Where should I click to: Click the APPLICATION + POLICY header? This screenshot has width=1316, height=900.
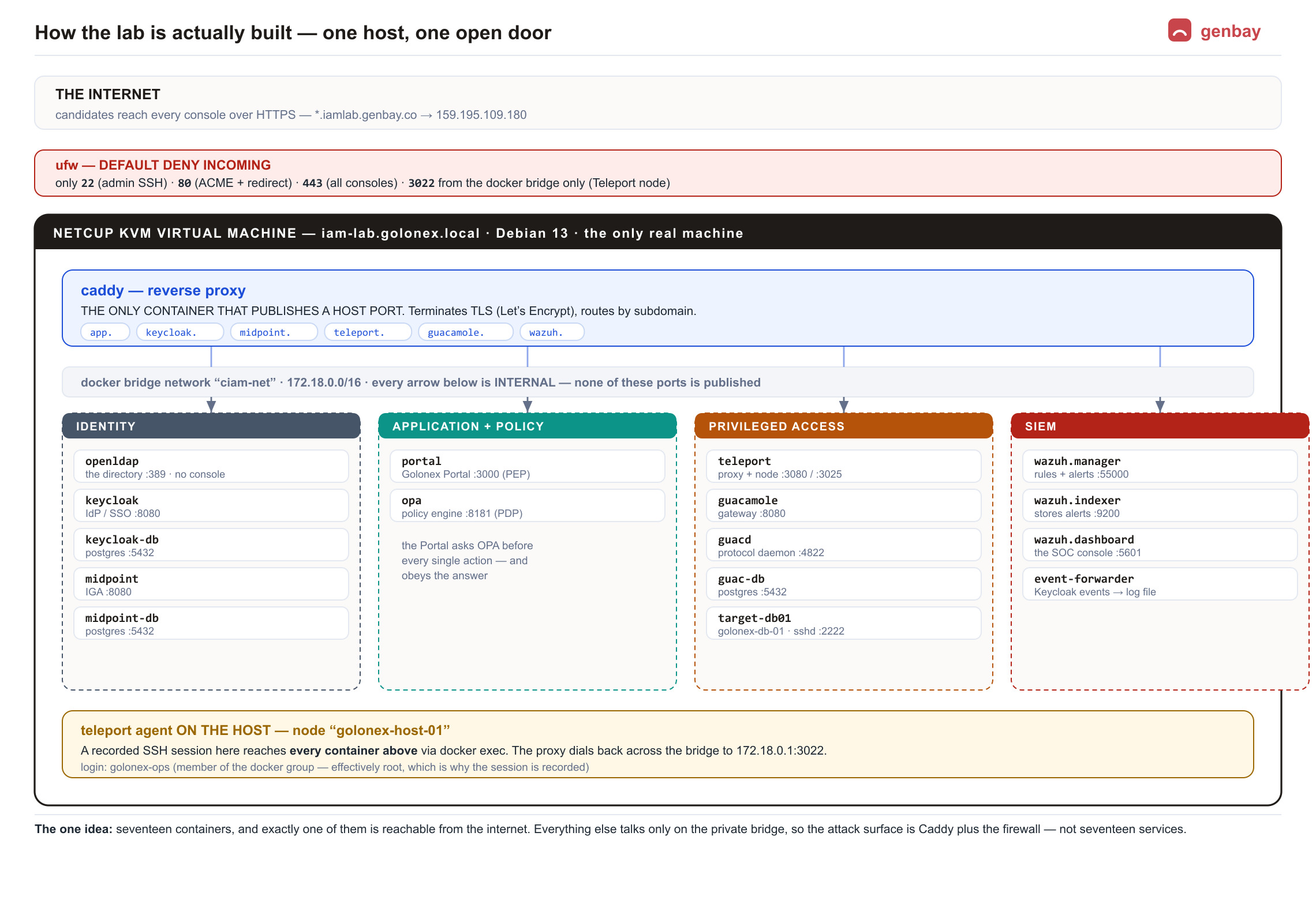click(528, 426)
